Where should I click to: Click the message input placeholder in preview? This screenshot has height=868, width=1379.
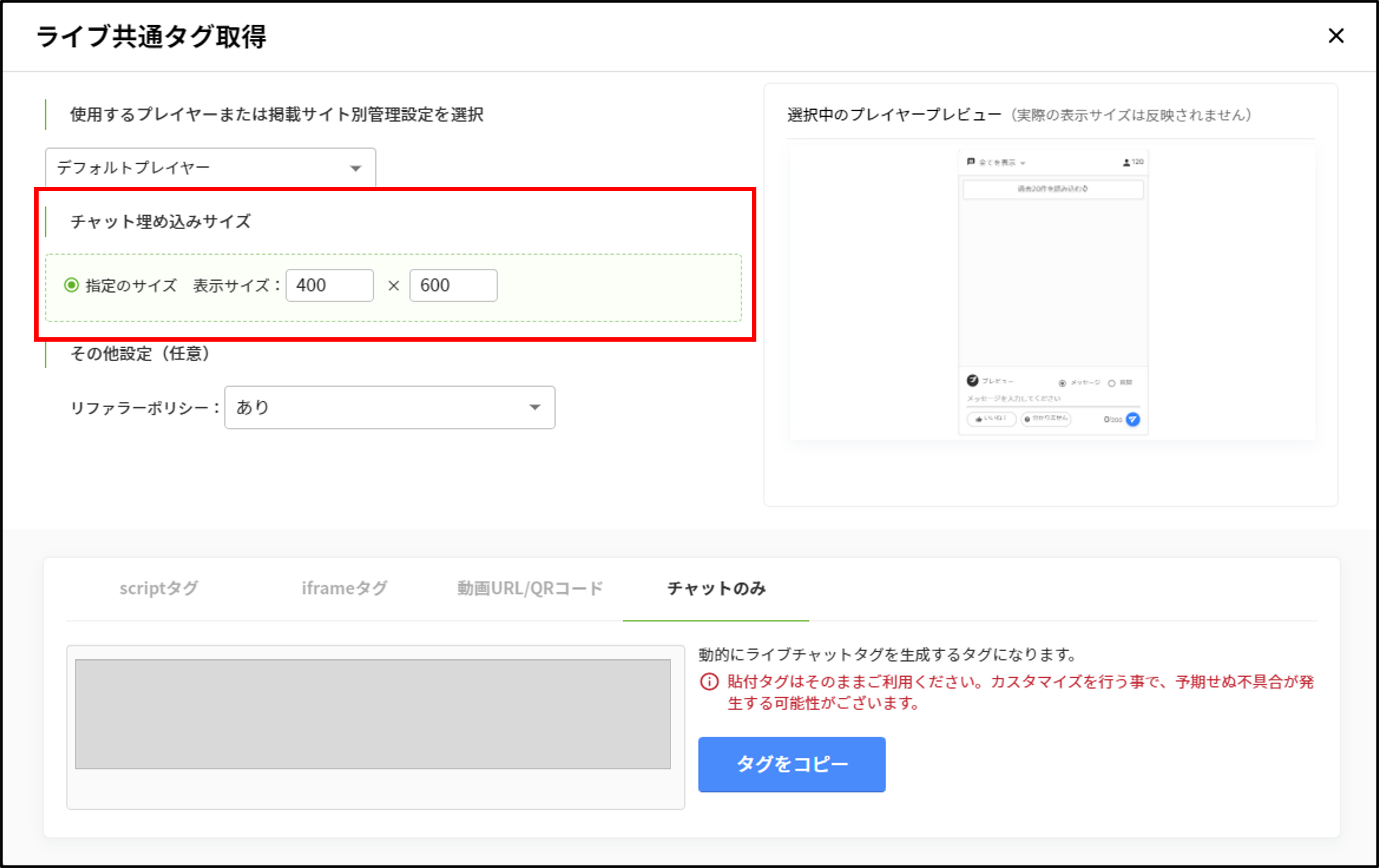(1014, 399)
